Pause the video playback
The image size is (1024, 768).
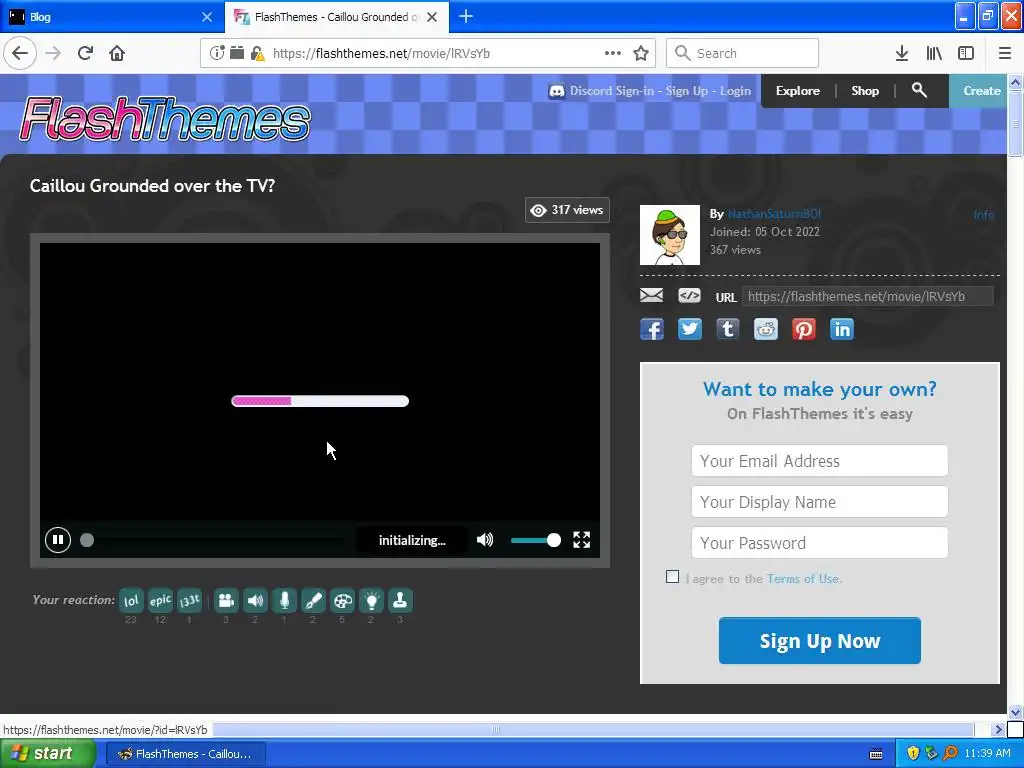pos(57,539)
